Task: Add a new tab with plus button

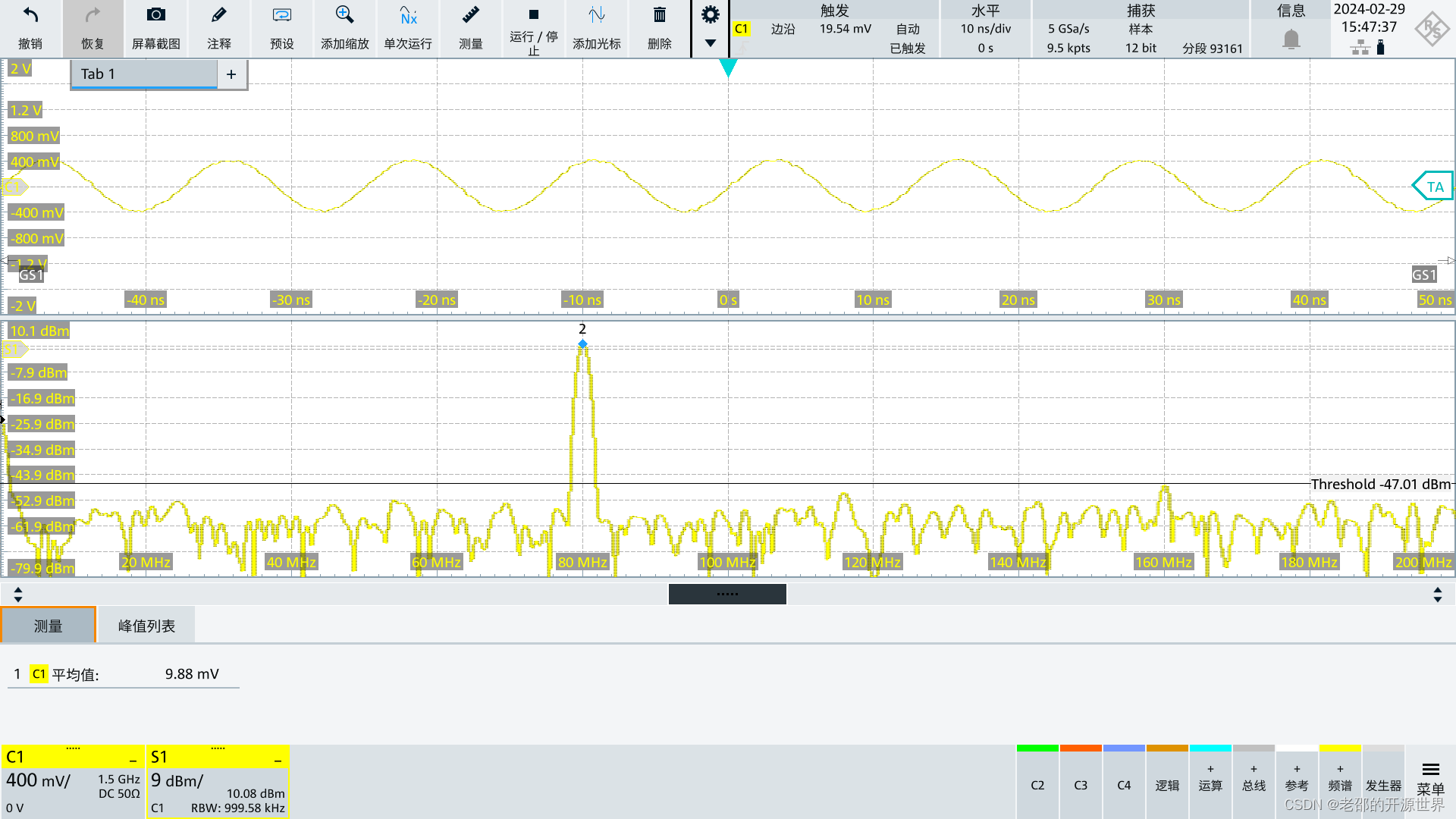Action: pyautogui.click(x=231, y=74)
